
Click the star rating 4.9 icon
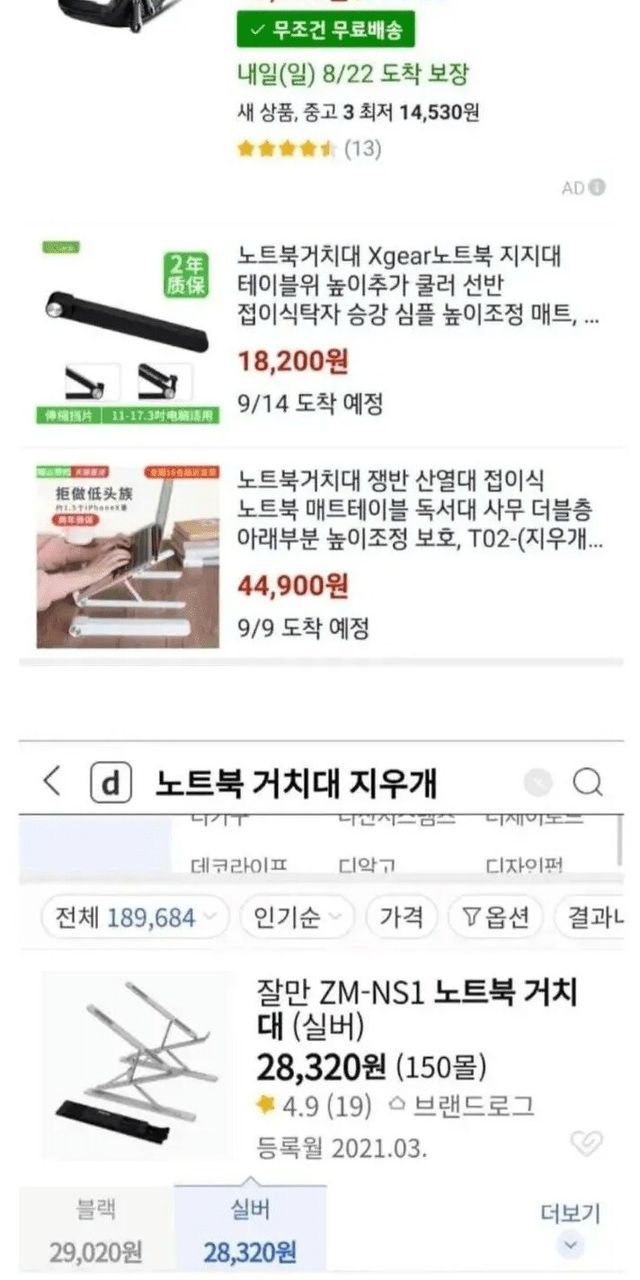(x=266, y=1105)
